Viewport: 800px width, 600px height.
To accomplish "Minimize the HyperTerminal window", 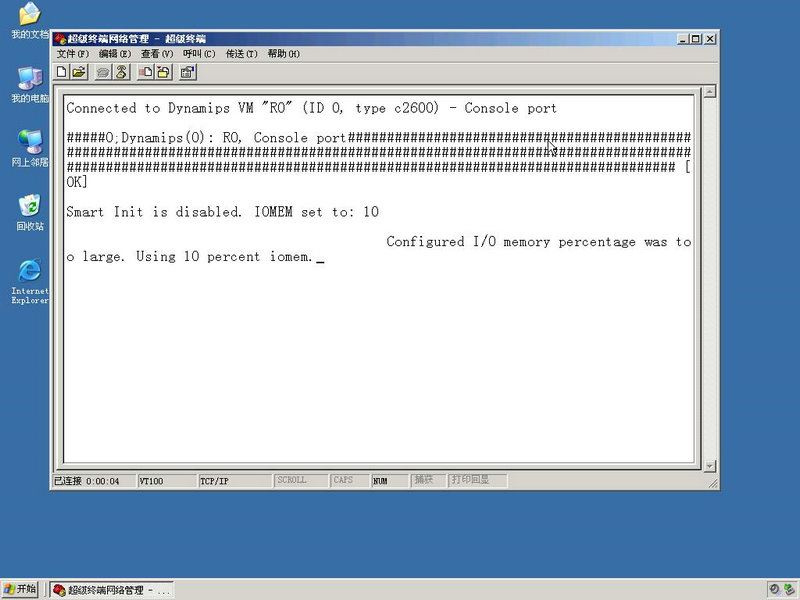I will (683, 39).
